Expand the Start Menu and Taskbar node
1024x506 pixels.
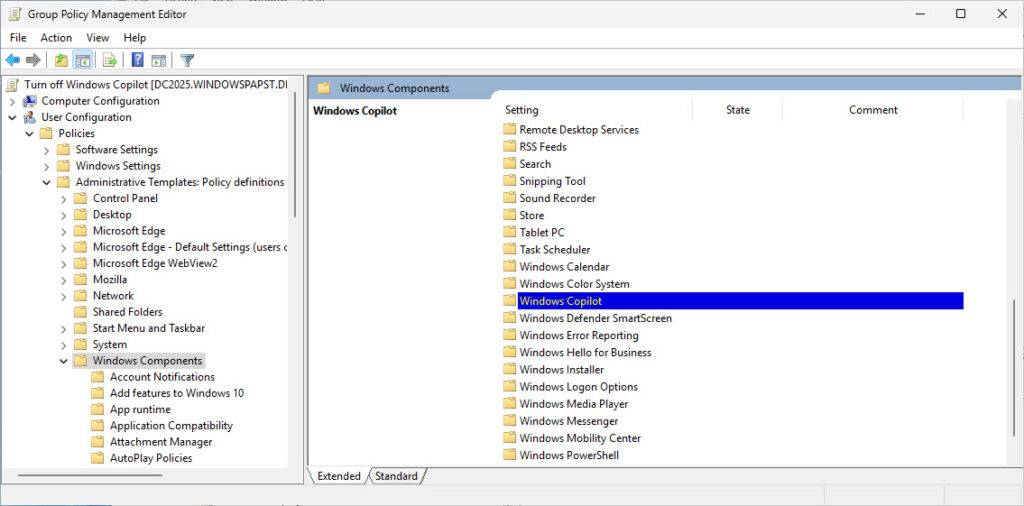63,328
